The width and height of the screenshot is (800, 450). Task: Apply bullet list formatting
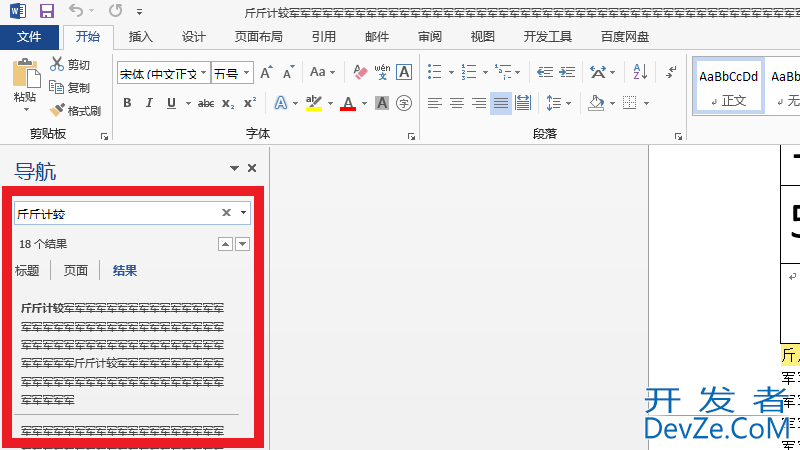(435, 72)
